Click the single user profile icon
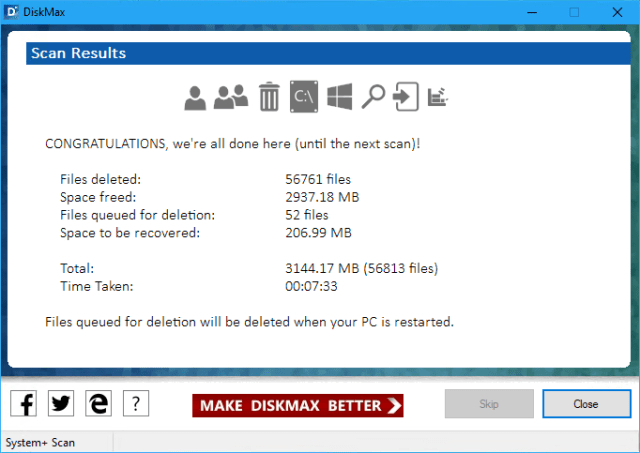This screenshot has width=640, height=453. click(195, 97)
